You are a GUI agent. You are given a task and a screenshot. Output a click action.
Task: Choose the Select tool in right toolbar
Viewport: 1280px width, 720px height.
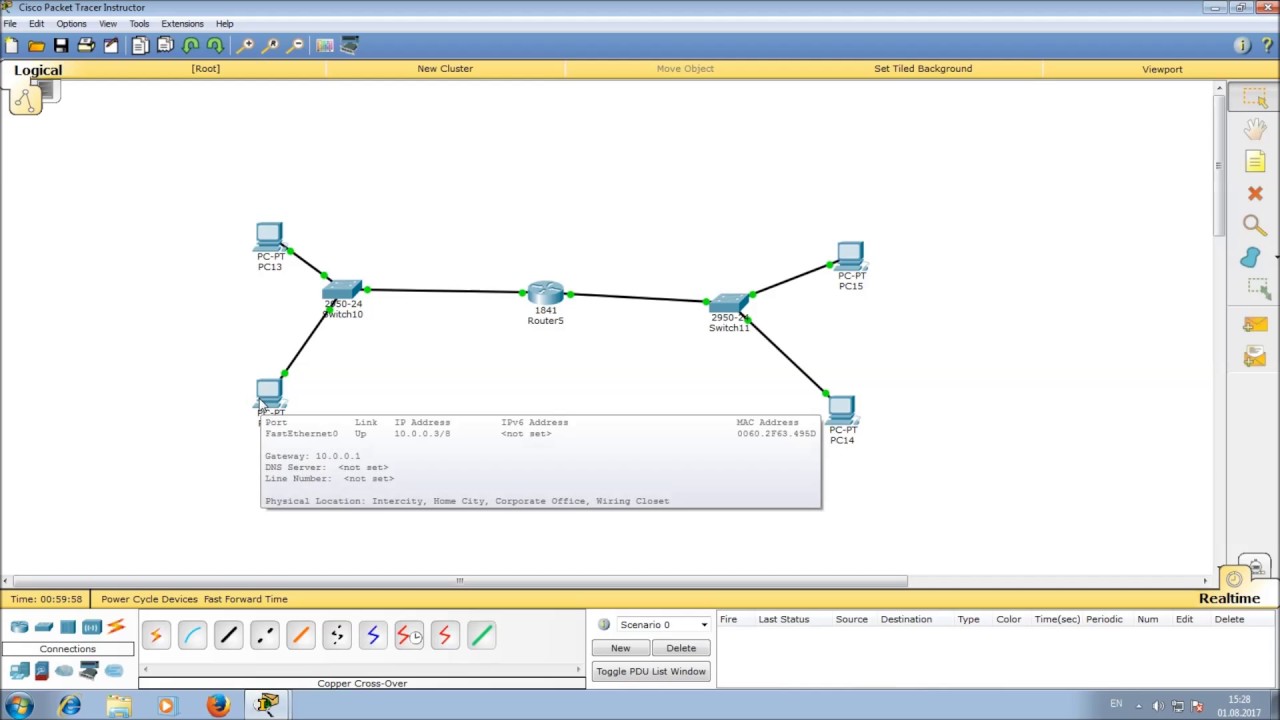pos(1255,97)
